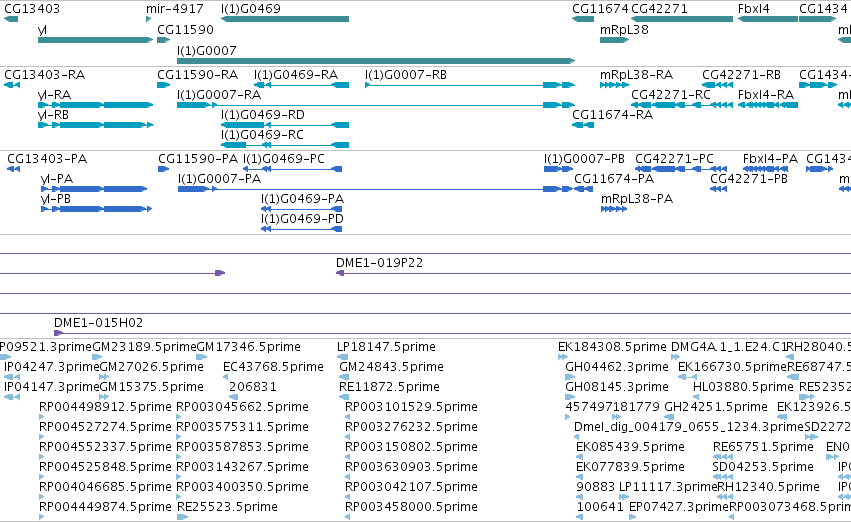Select the l(1)G0469-PD protein label

coord(302,219)
